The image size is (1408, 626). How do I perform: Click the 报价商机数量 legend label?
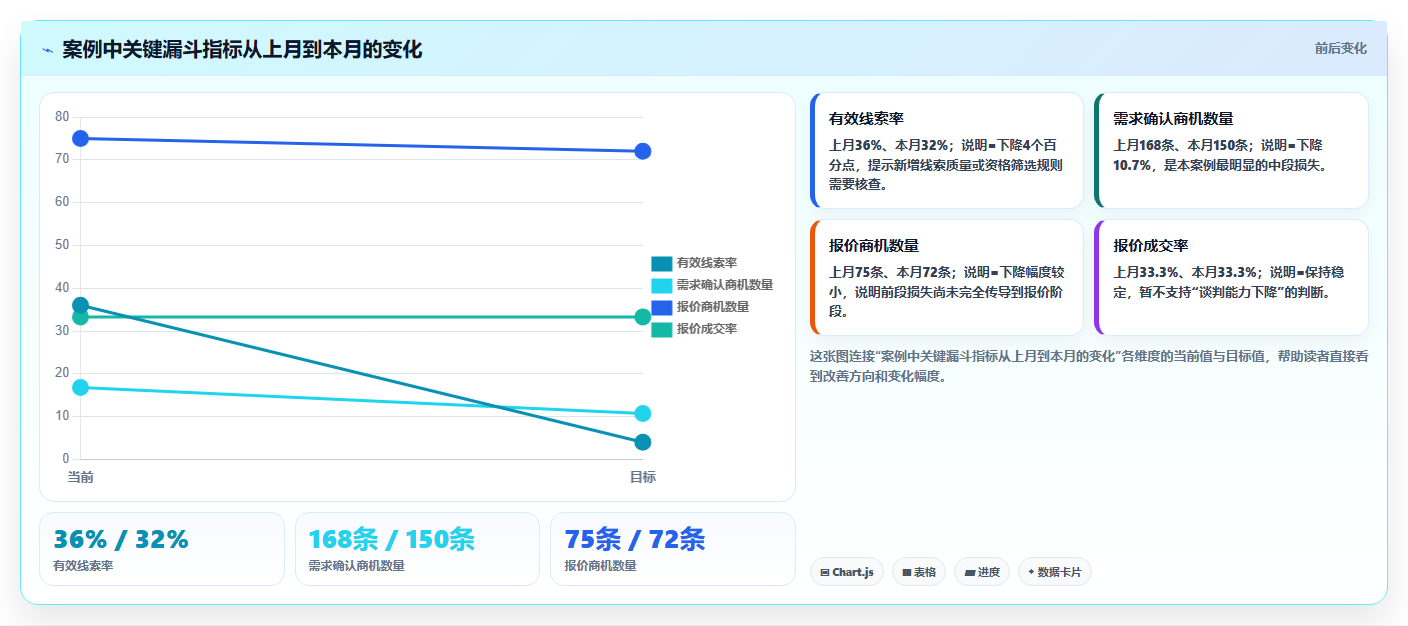coord(713,307)
